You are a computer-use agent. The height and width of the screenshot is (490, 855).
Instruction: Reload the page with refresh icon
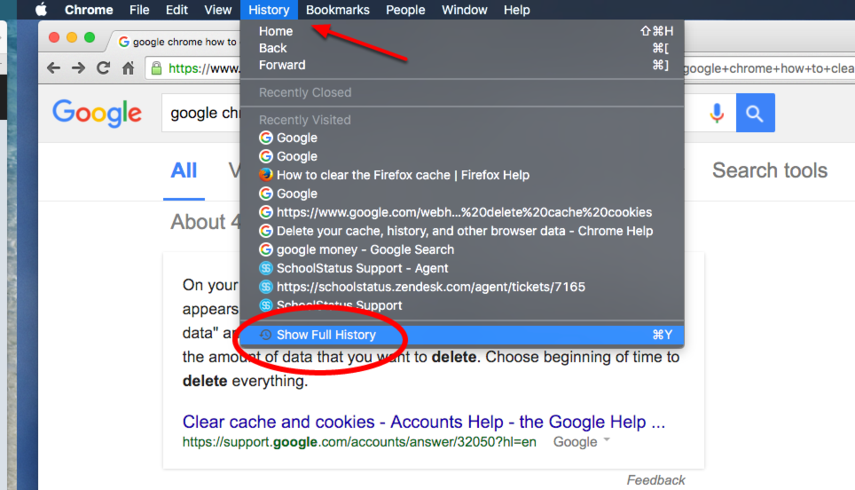point(103,68)
